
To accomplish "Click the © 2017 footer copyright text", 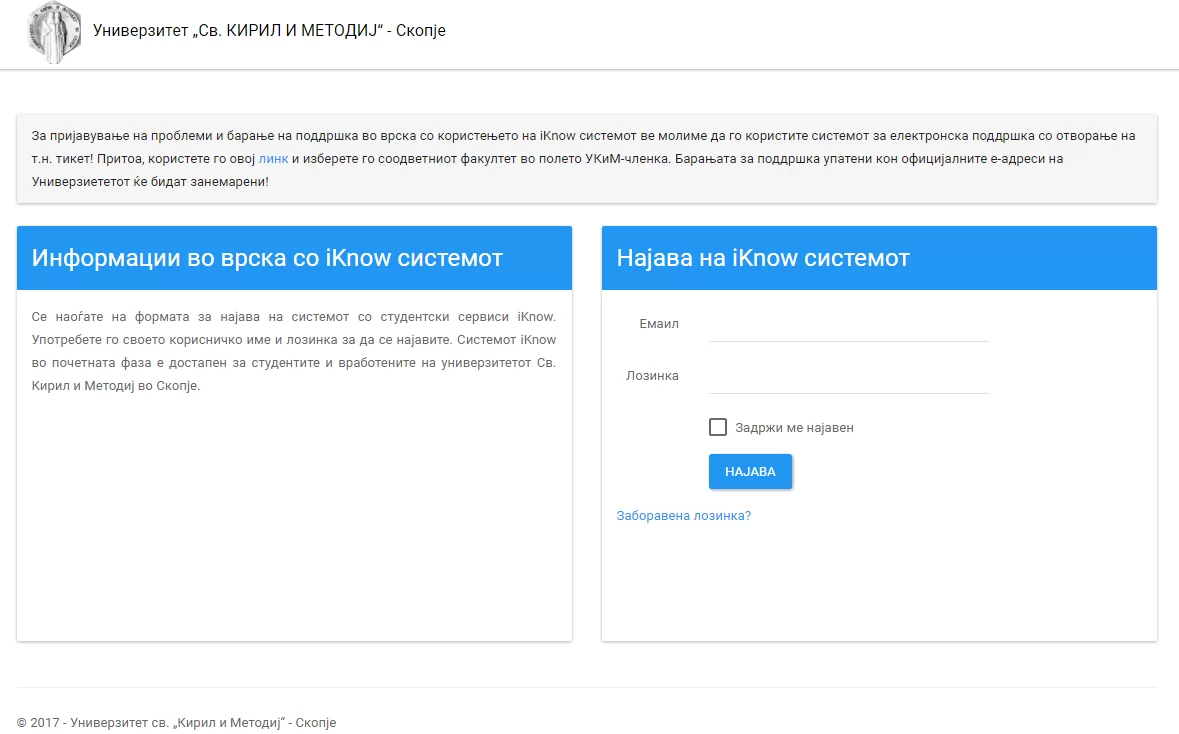I will coord(176,723).
